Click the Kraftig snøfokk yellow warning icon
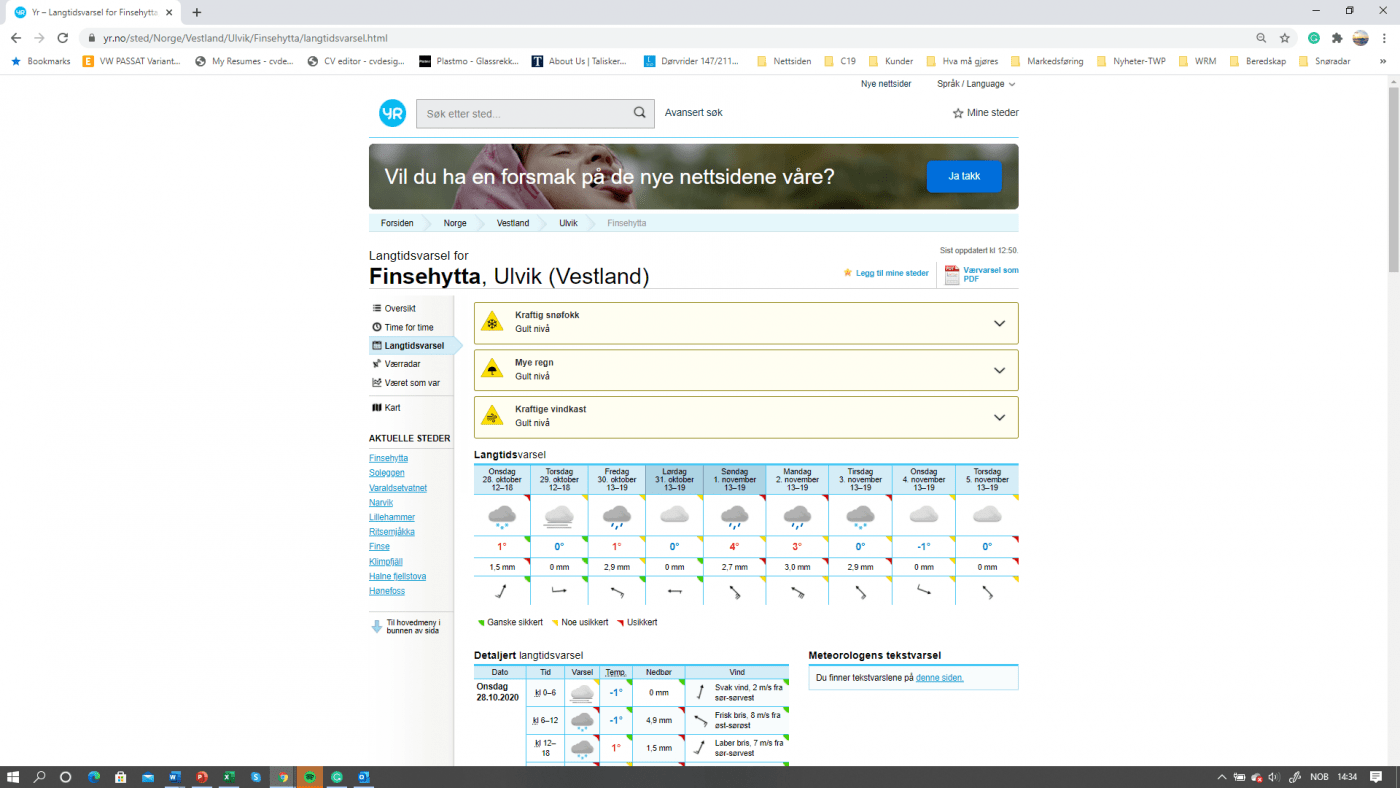Viewport: 1400px width, 788px height. (492, 322)
